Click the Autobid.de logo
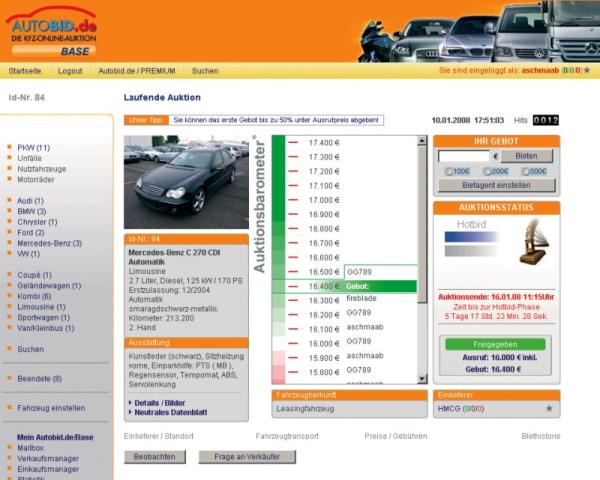The height and width of the screenshot is (480, 600). click(51, 32)
